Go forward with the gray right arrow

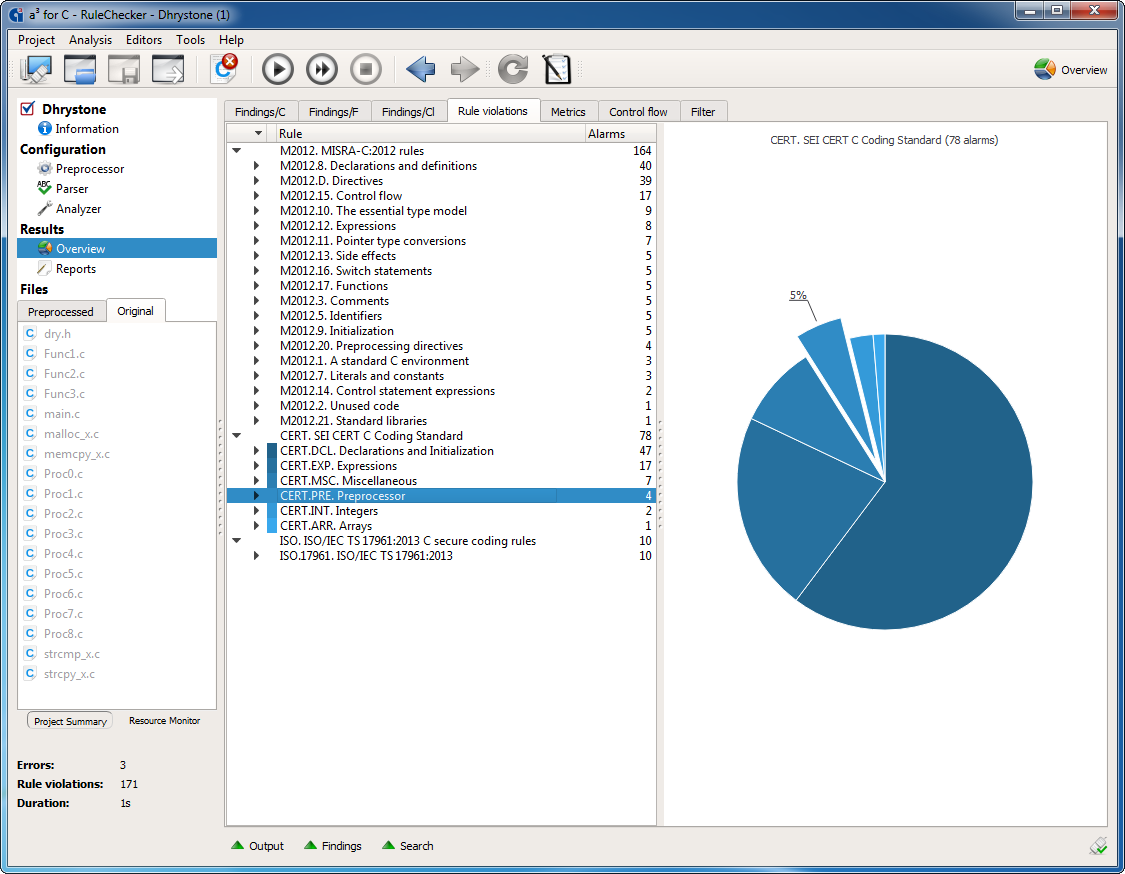[465, 70]
